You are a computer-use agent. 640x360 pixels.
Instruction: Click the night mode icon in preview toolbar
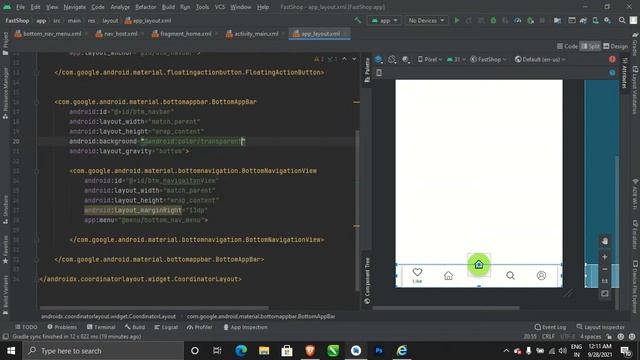405,60
